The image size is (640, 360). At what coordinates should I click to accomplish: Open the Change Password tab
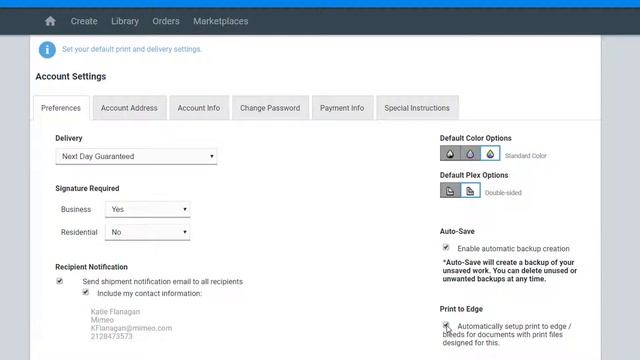[x=270, y=108]
